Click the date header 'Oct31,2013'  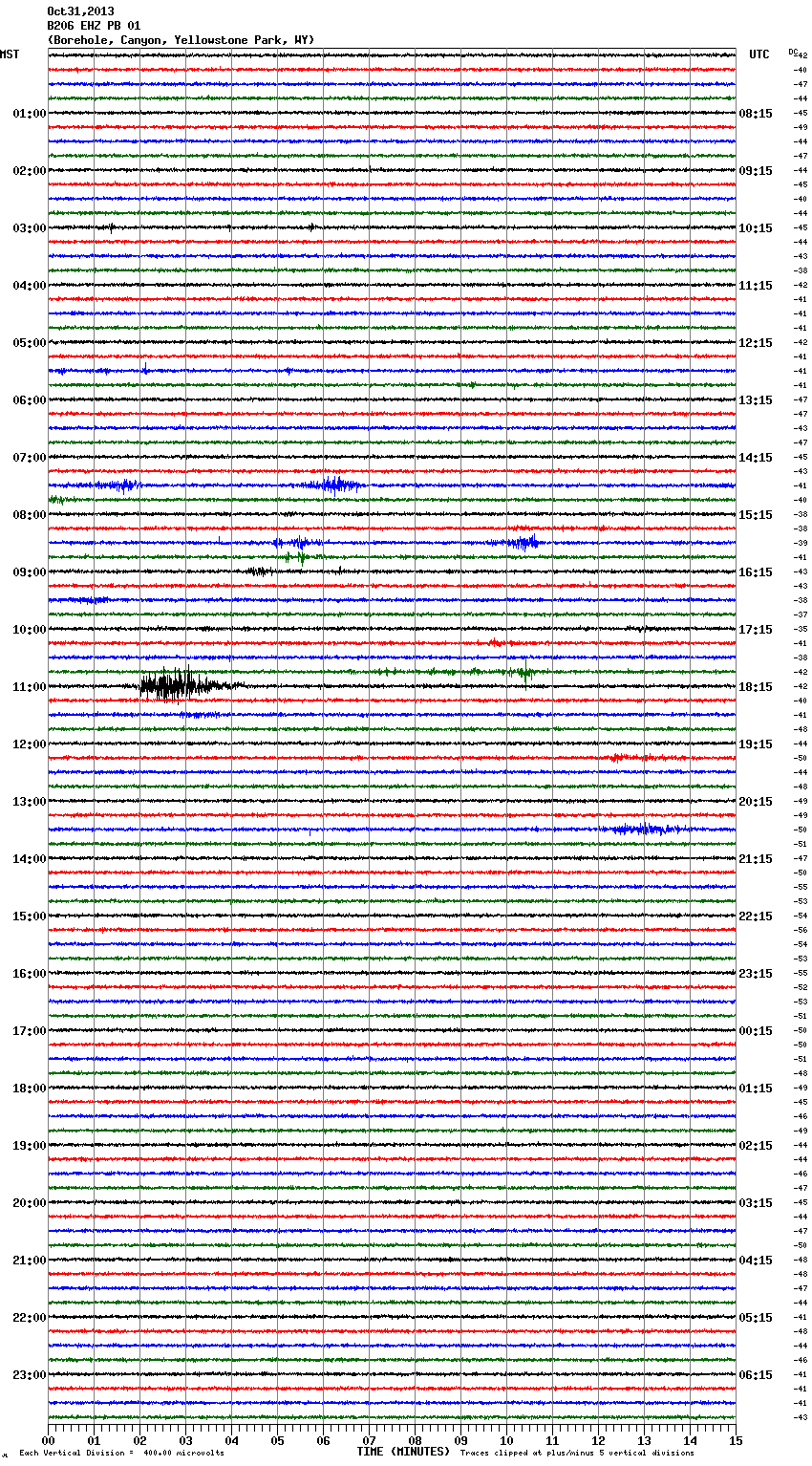pos(80,11)
